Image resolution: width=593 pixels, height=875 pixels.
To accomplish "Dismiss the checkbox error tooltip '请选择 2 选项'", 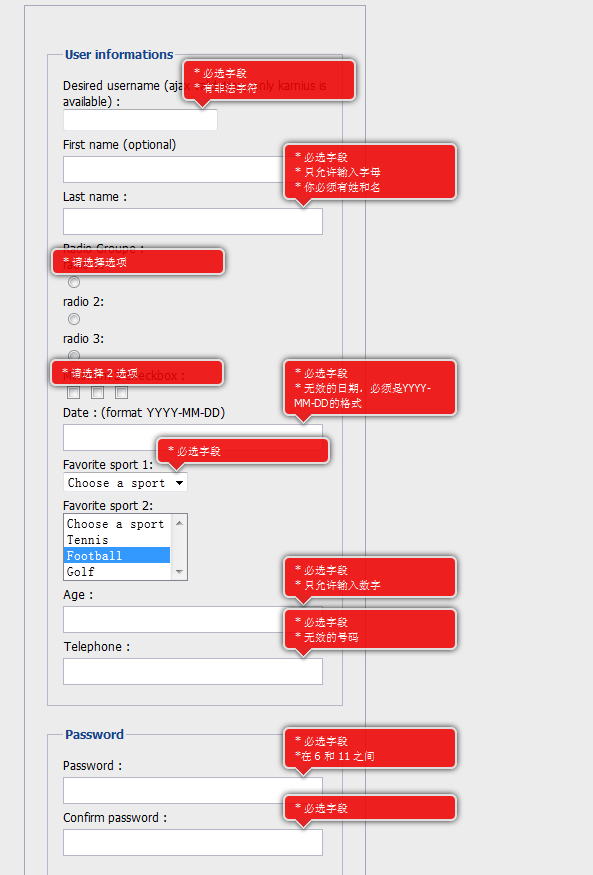I will click(x=137, y=373).
